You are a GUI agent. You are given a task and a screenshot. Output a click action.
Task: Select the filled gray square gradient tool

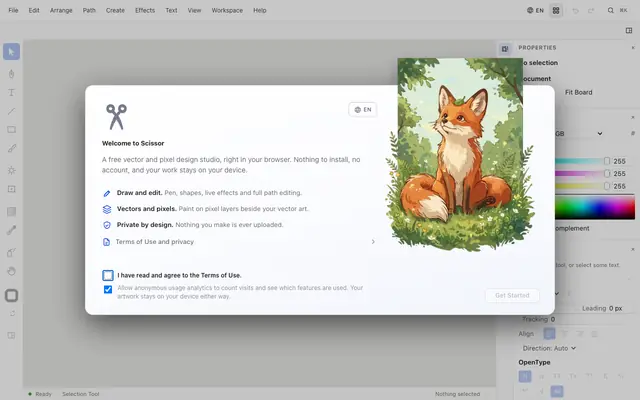pyautogui.click(x=11, y=211)
